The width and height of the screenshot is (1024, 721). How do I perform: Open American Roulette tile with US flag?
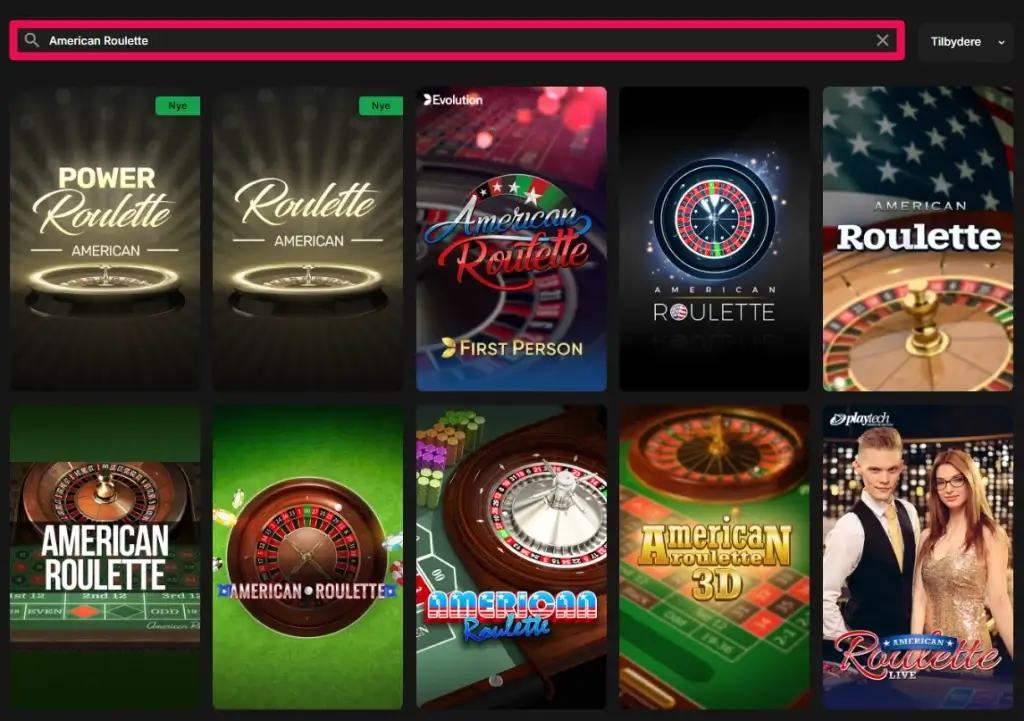[918, 239]
